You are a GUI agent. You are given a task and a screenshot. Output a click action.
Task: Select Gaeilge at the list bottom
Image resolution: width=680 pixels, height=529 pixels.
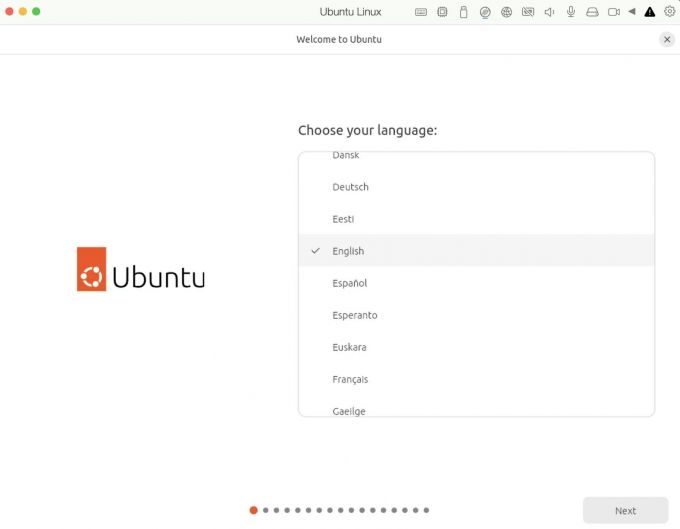pyautogui.click(x=476, y=408)
